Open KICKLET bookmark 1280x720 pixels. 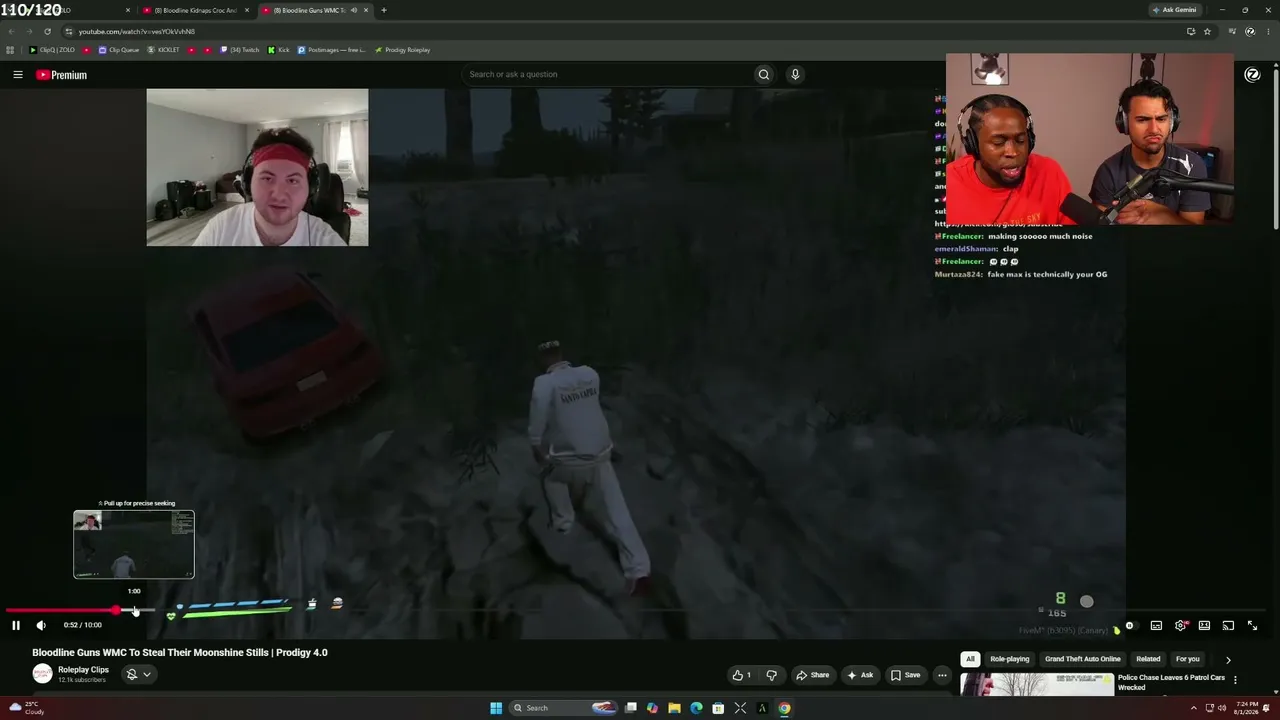164,50
